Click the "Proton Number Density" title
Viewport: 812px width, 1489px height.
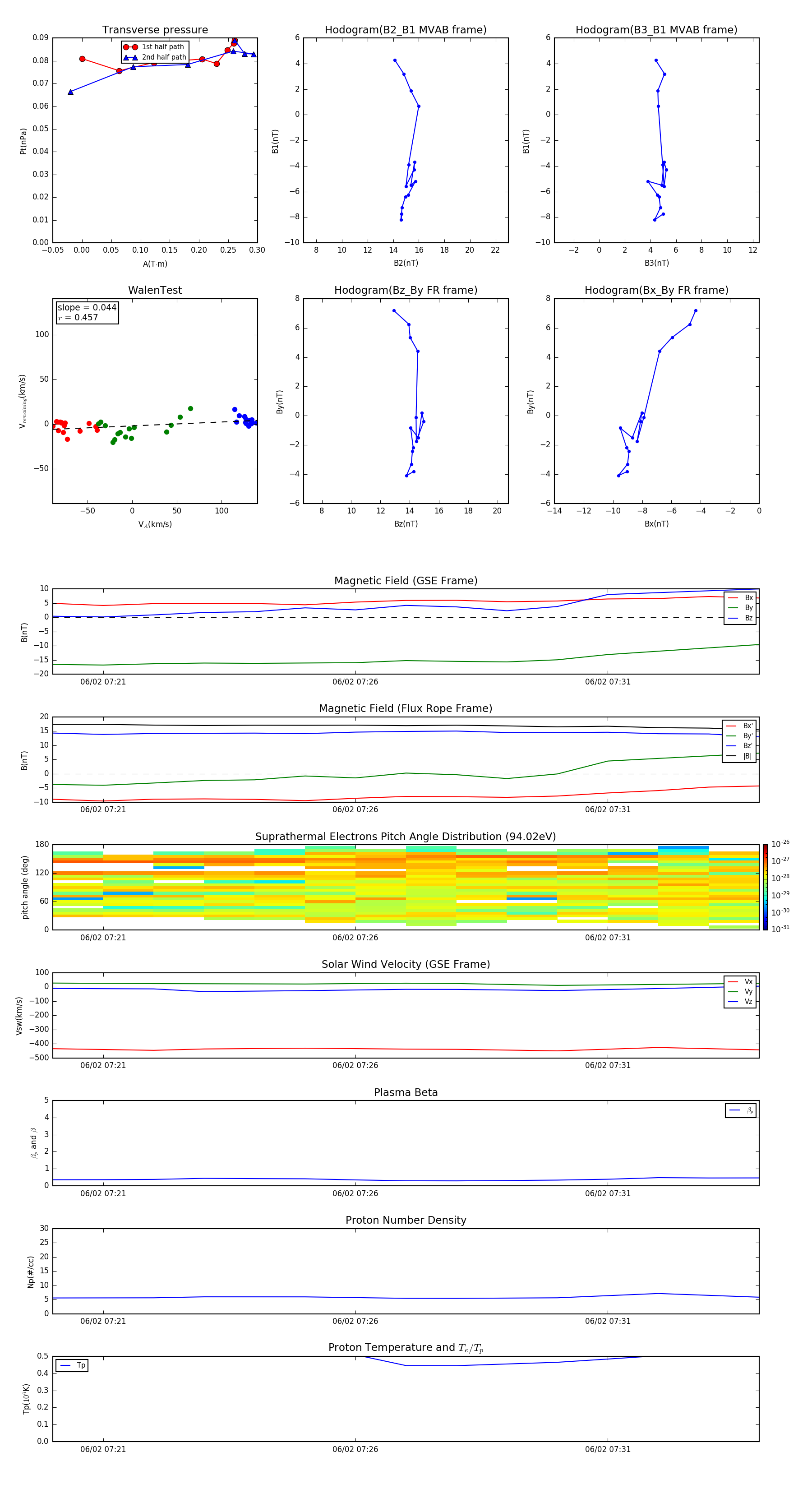(406, 1220)
